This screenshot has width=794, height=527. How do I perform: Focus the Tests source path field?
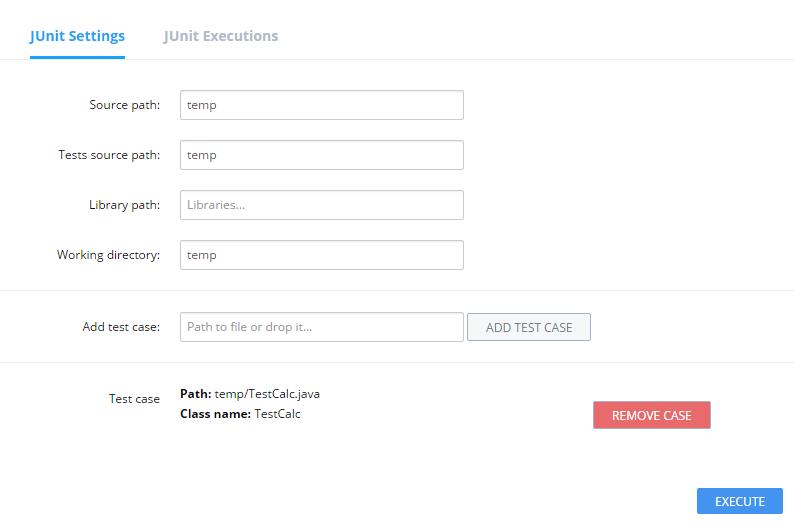321,155
